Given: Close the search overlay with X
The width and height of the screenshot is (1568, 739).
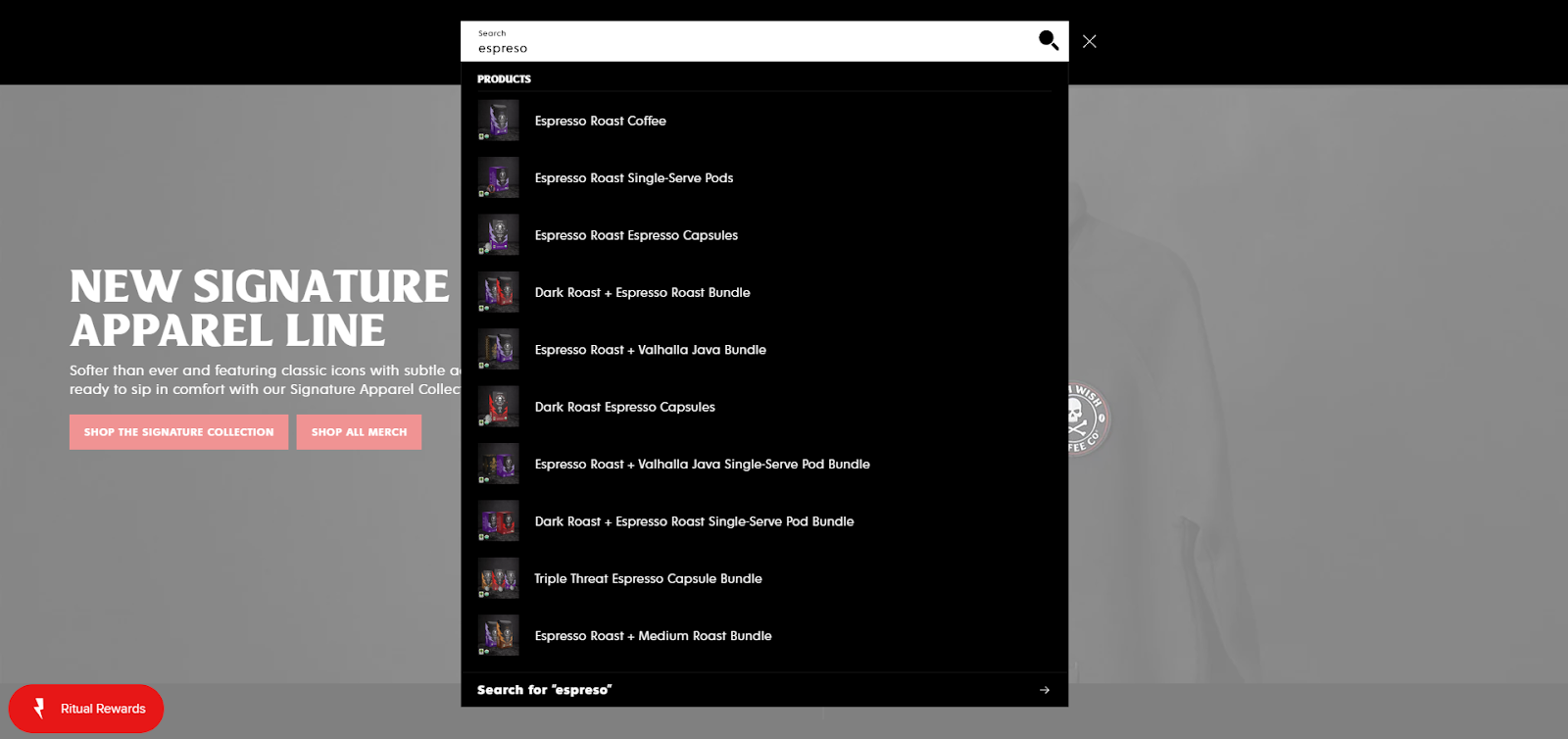Looking at the screenshot, I should pos(1089,41).
